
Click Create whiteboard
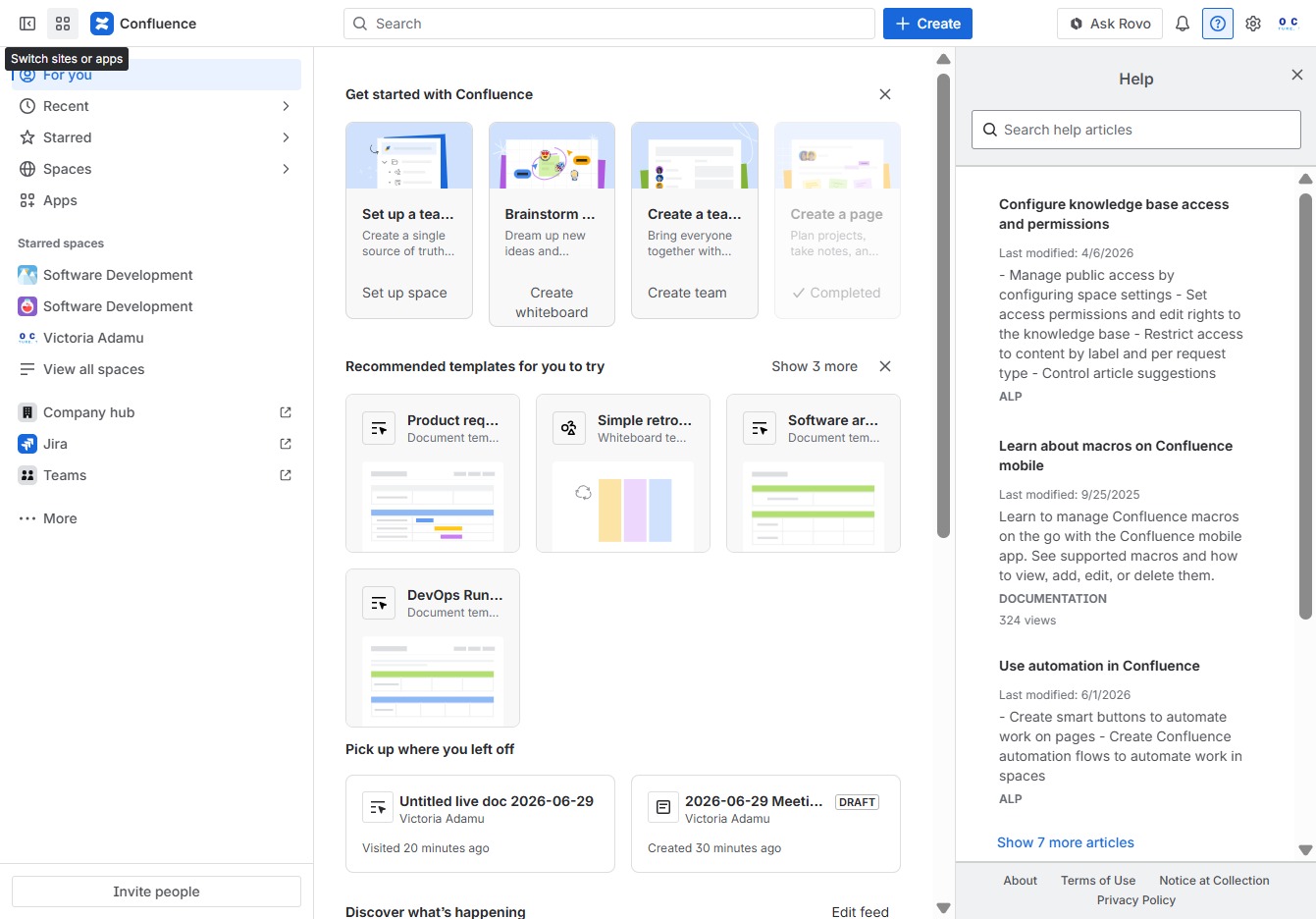click(x=552, y=302)
